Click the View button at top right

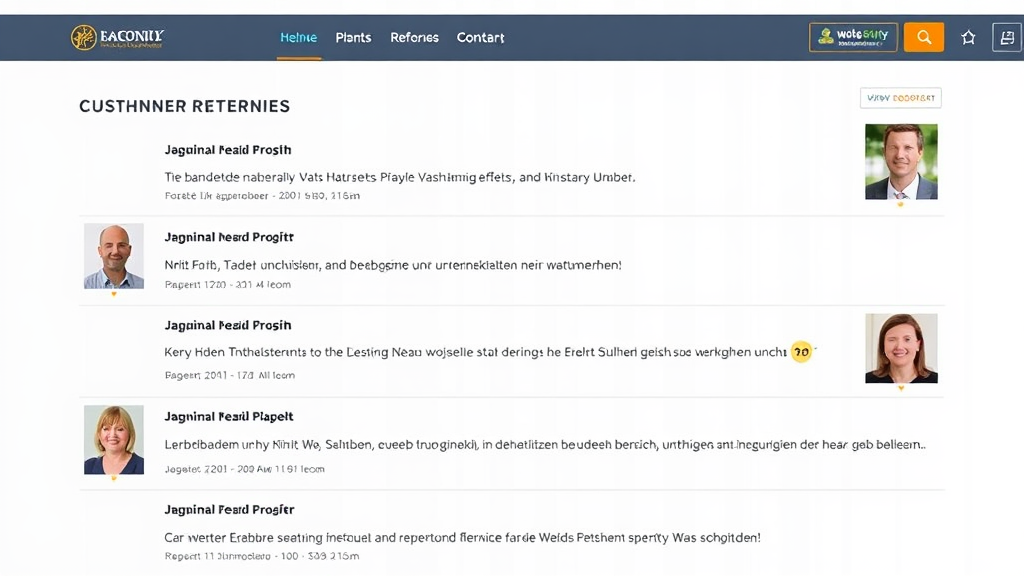pos(900,97)
